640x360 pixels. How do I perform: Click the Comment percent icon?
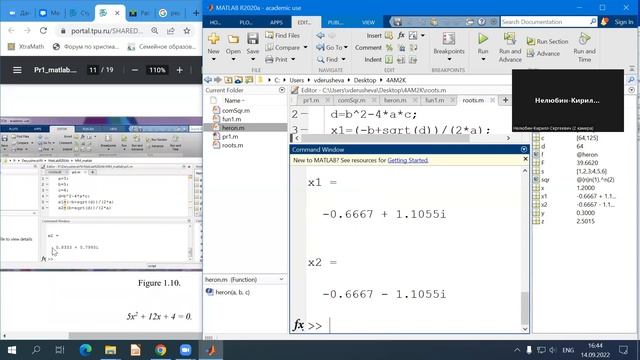(x=389, y=48)
